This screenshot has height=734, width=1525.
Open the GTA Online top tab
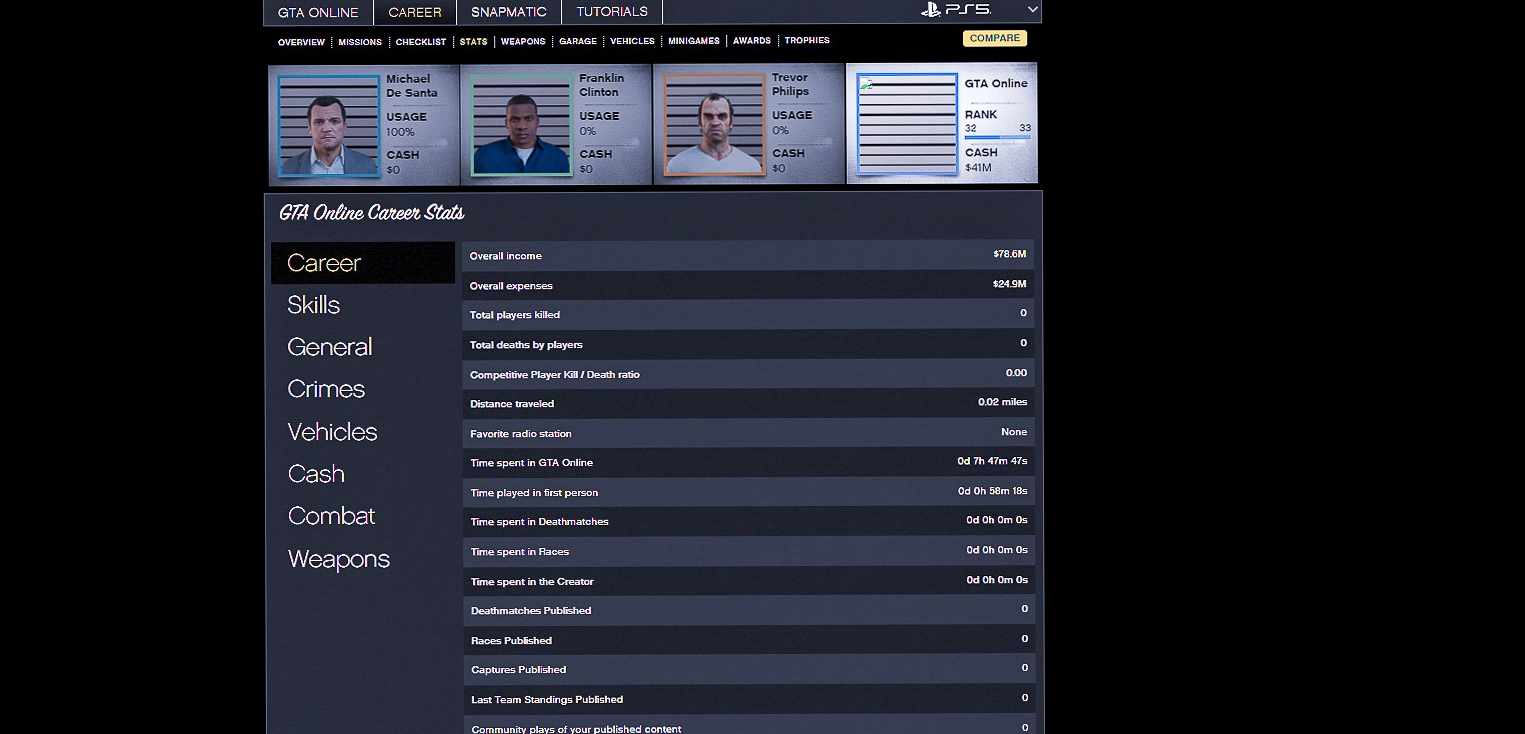318,12
